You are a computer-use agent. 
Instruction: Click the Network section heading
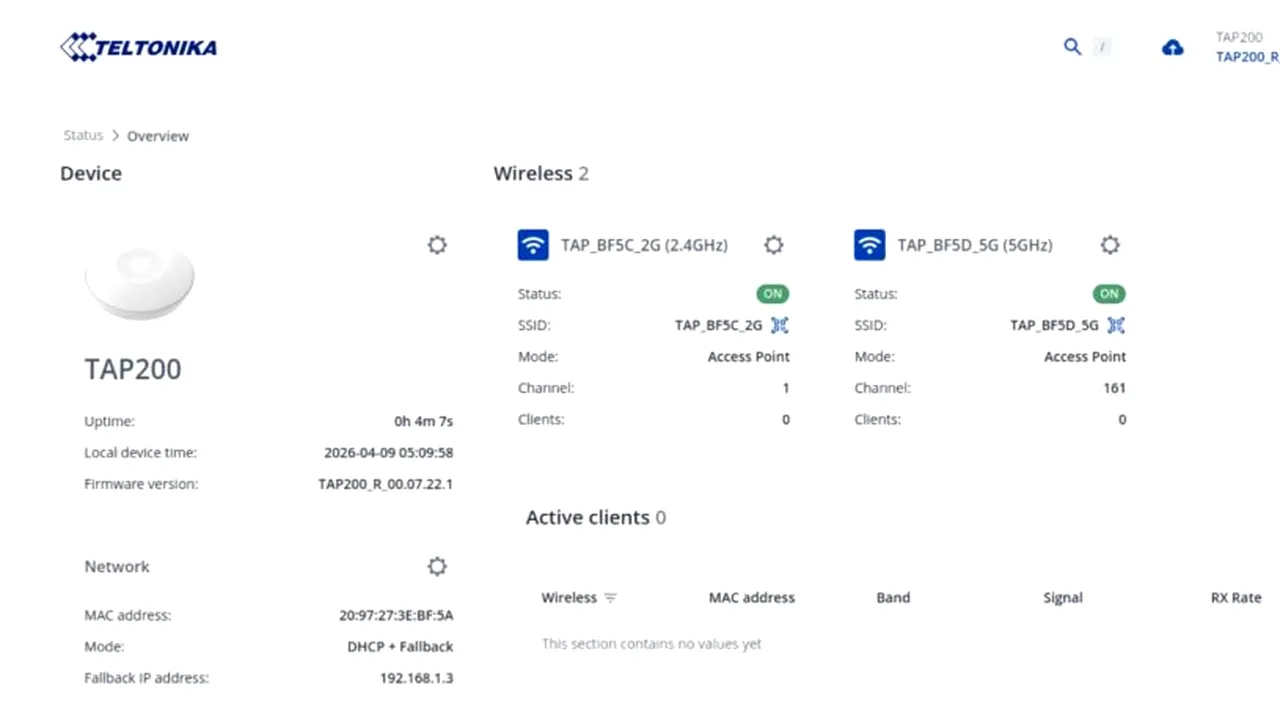point(117,566)
